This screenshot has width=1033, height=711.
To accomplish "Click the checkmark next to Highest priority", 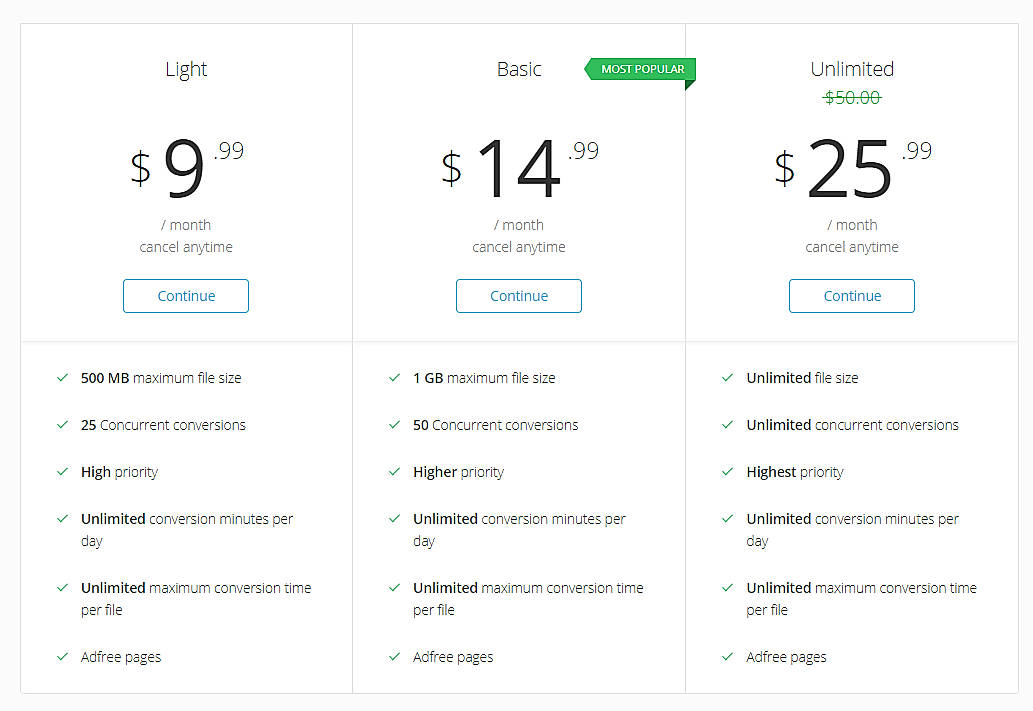I will click(728, 472).
